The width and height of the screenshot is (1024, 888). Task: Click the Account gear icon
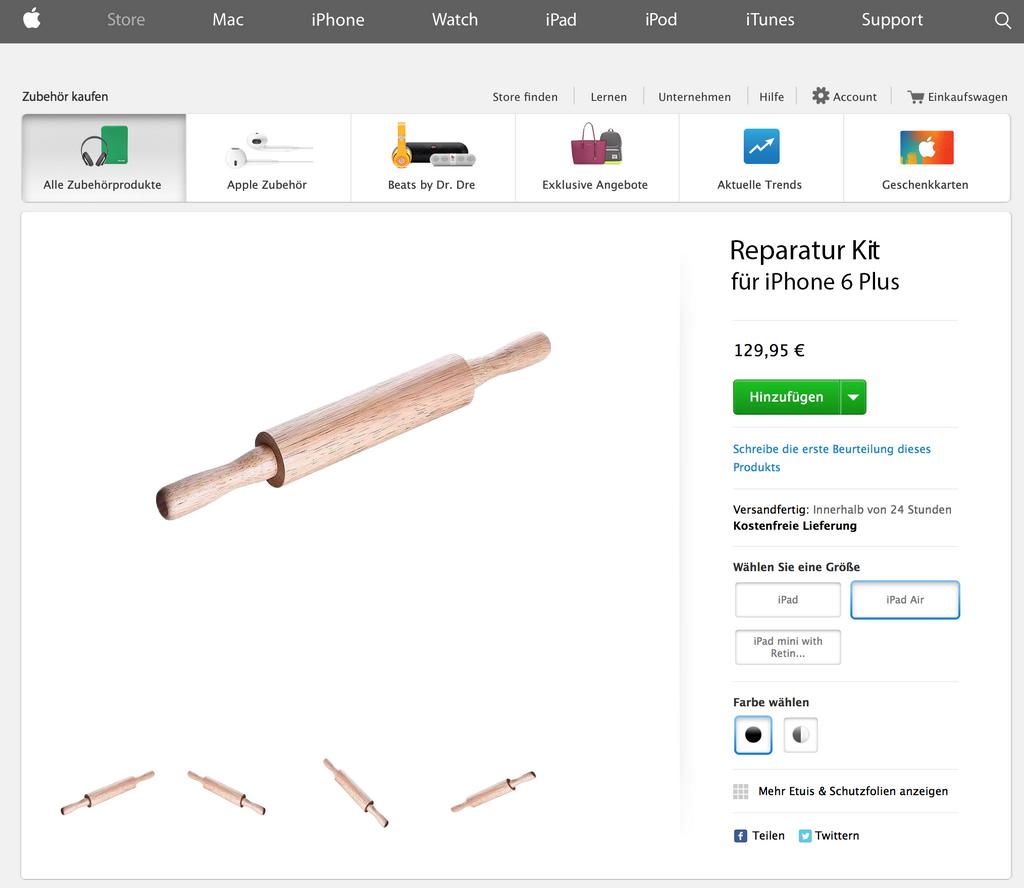click(820, 96)
